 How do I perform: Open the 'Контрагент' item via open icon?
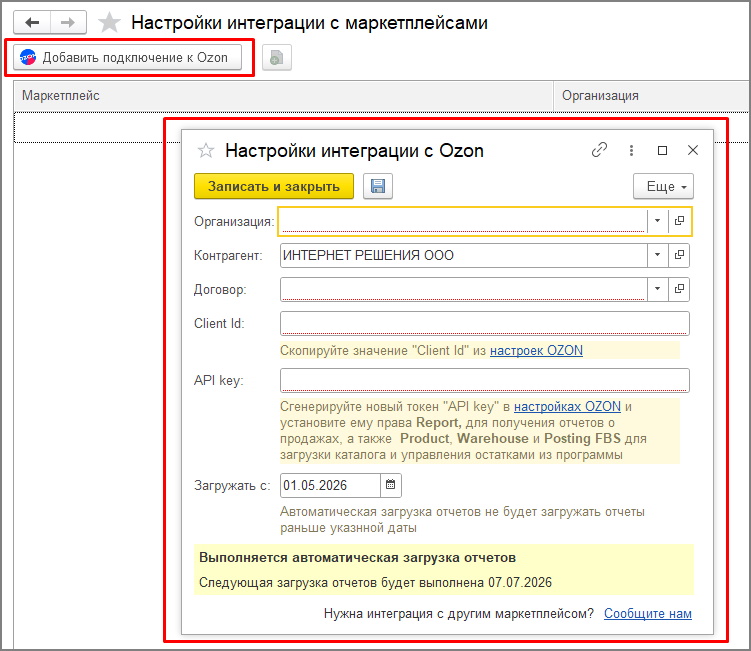(x=679, y=255)
